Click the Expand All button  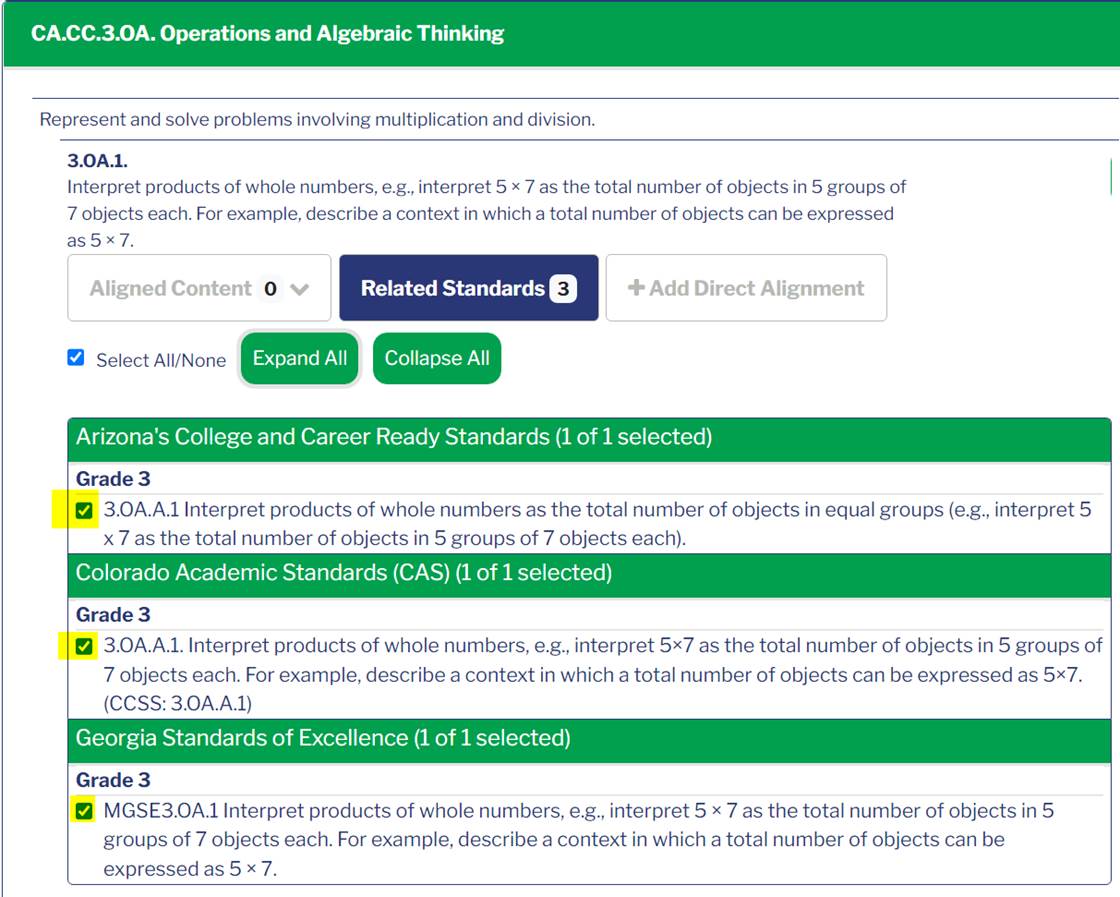299,359
